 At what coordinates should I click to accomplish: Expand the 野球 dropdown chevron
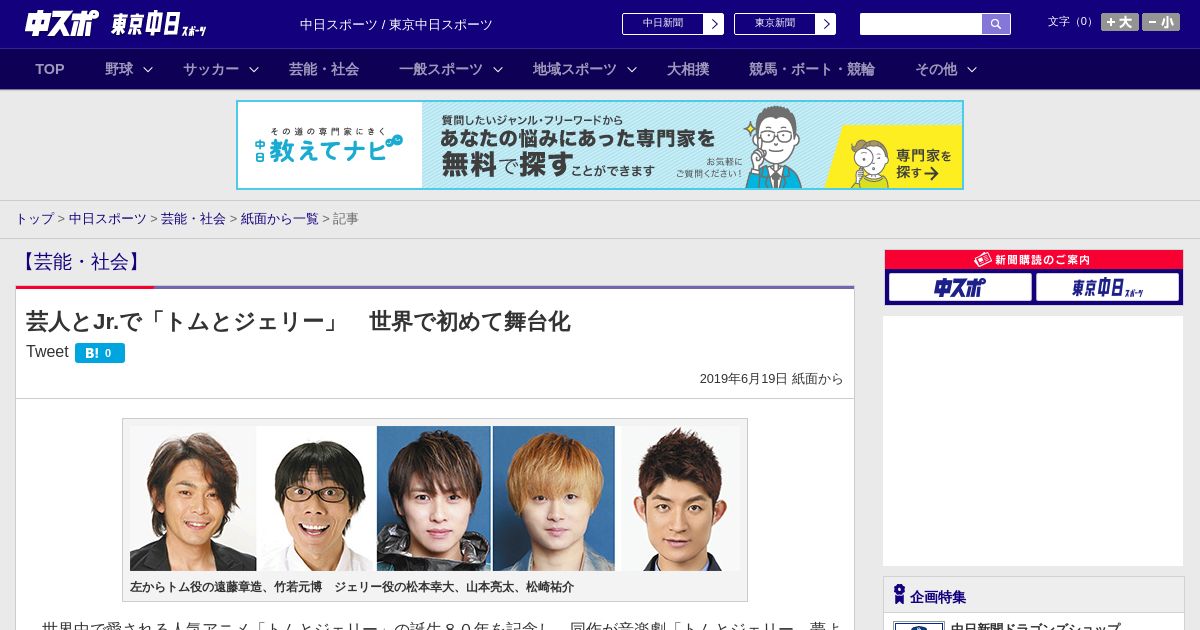148,69
